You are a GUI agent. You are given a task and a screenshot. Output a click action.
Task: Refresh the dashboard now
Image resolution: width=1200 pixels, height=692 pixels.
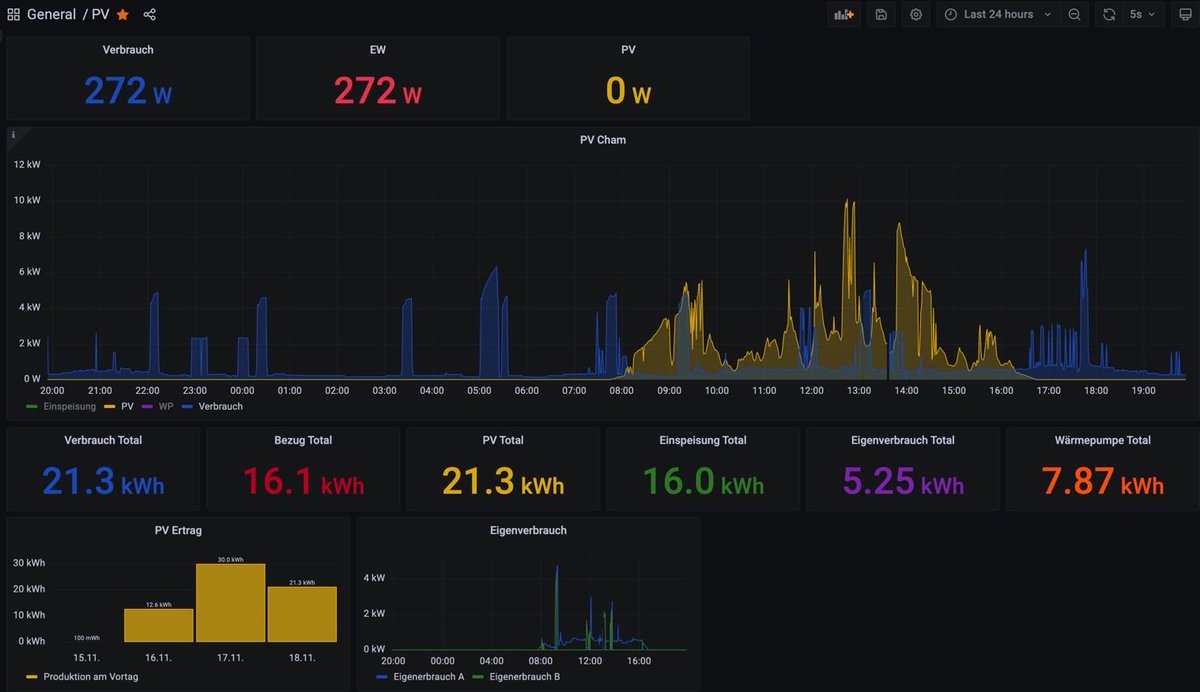point(1109,15)
